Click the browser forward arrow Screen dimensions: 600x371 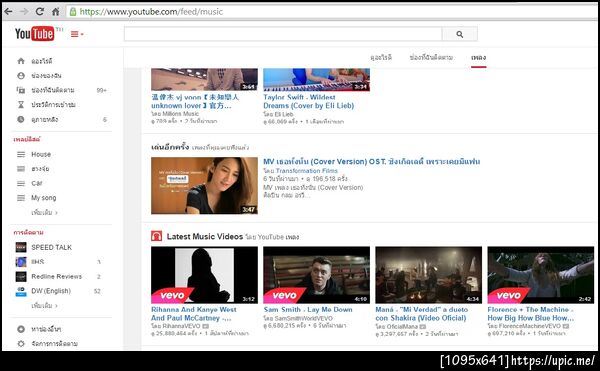[24, 11]
